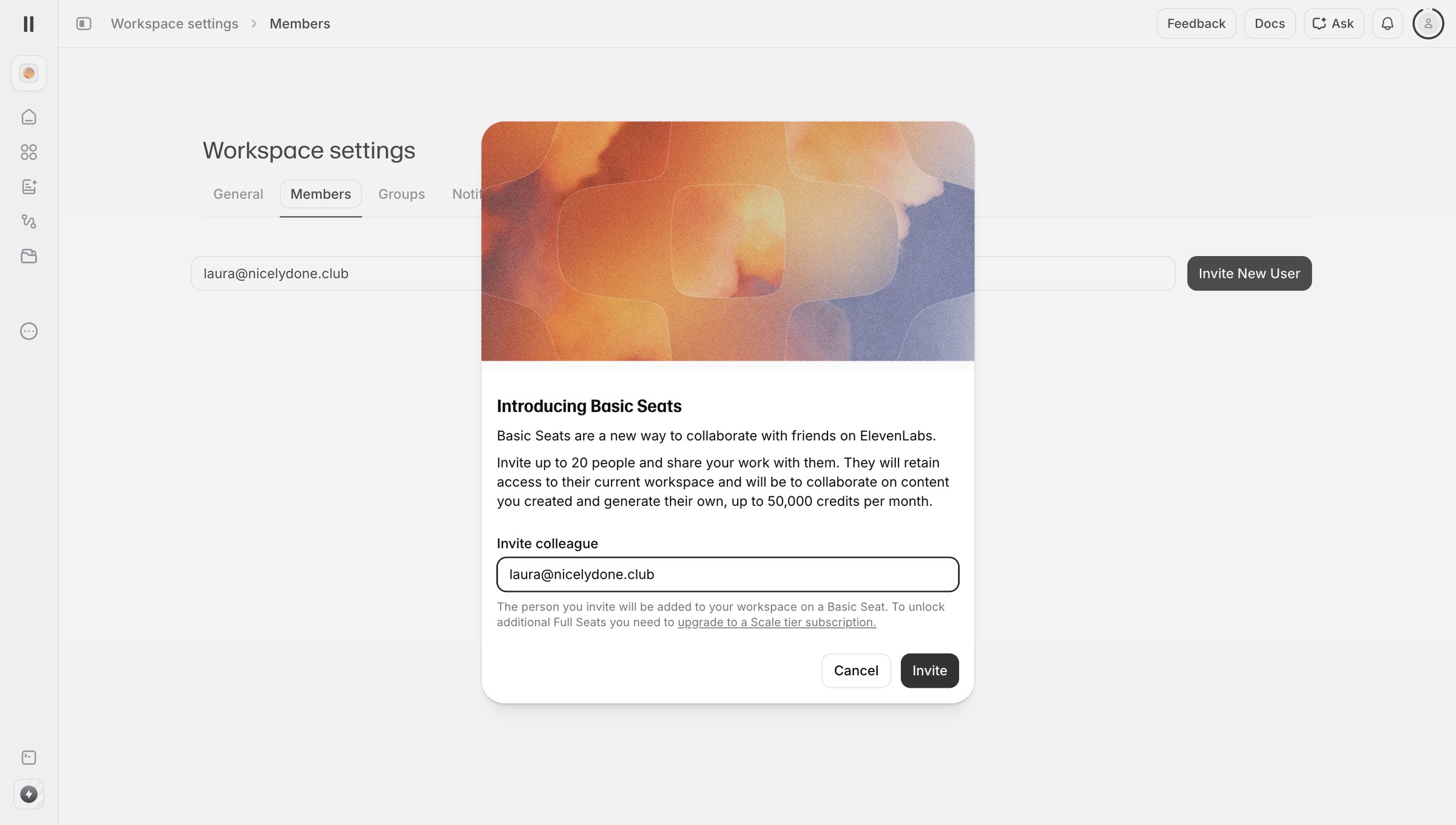Image resolution: width=1456 pixels, height=825 pixels.
Task: Click the Members breadcrumb item
Action: coord(300,24)
